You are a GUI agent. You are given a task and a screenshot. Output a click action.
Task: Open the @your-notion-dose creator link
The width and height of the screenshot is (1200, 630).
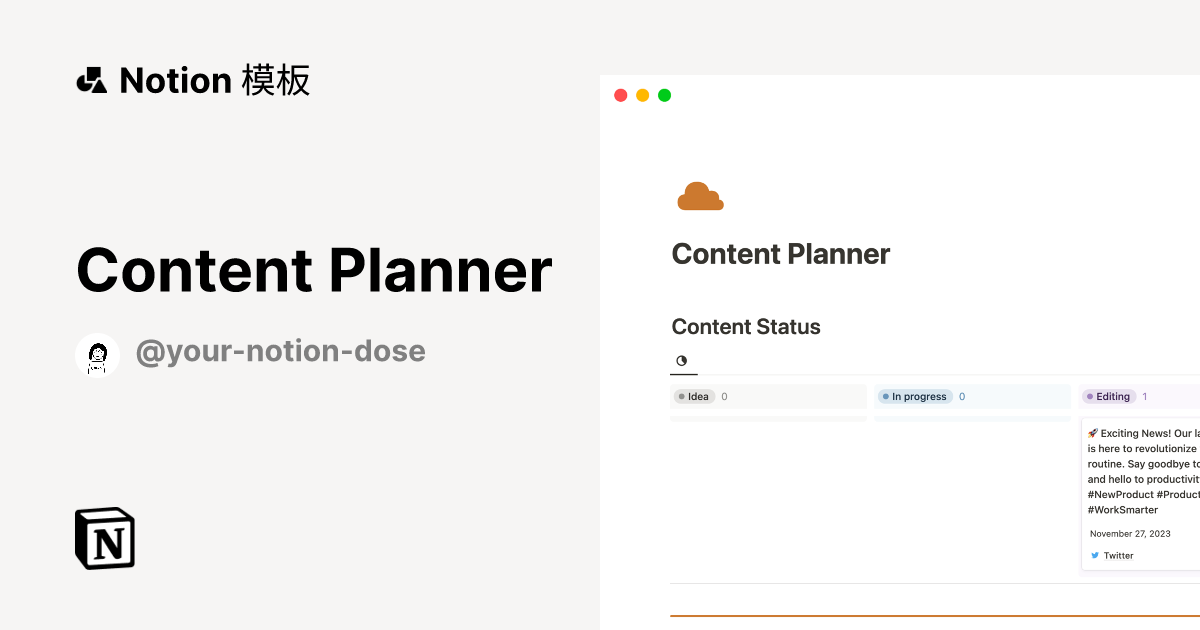(280, 352)
